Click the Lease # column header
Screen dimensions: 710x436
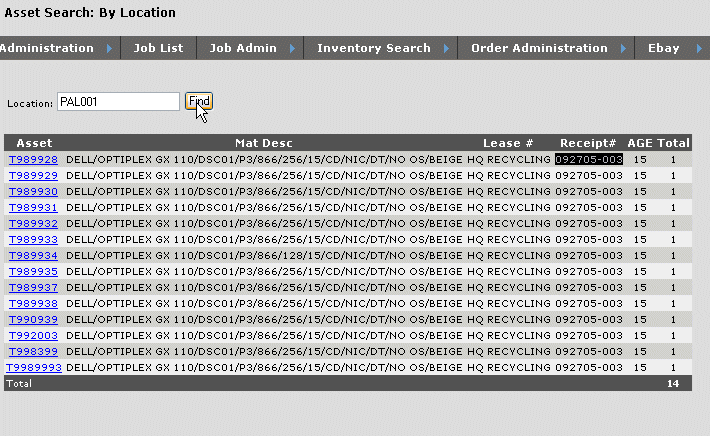508,143
